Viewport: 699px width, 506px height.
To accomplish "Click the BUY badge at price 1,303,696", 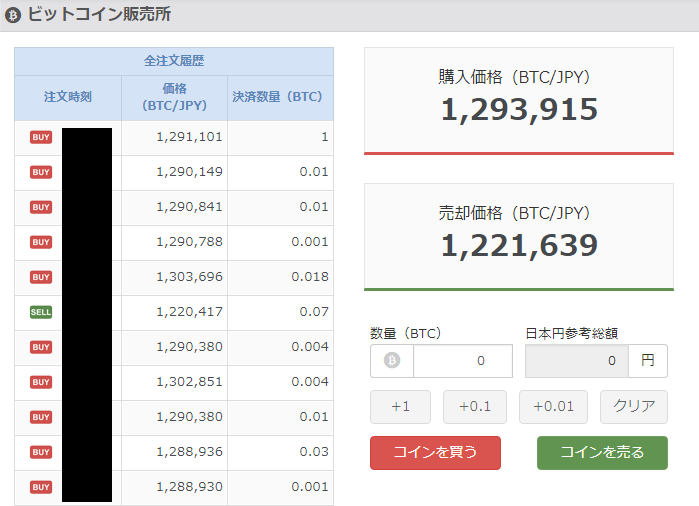I will 41,277.
